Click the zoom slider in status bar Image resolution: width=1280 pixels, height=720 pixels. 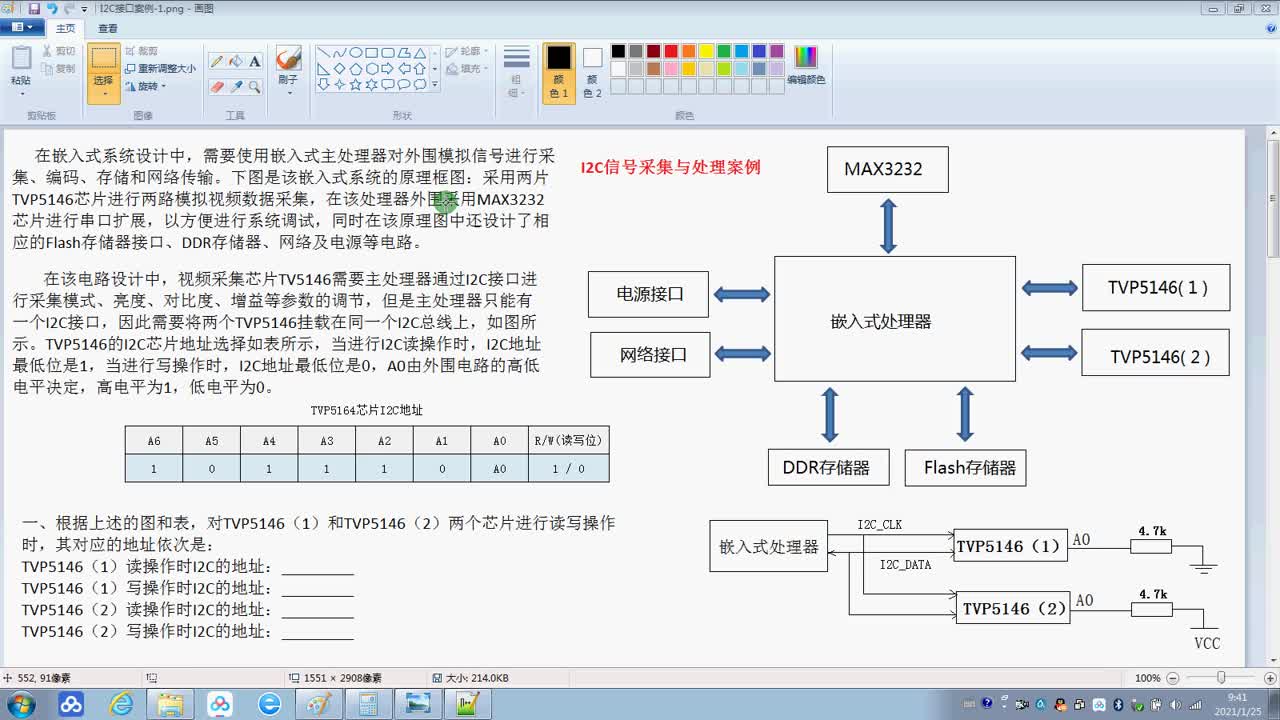(1219, 678)
